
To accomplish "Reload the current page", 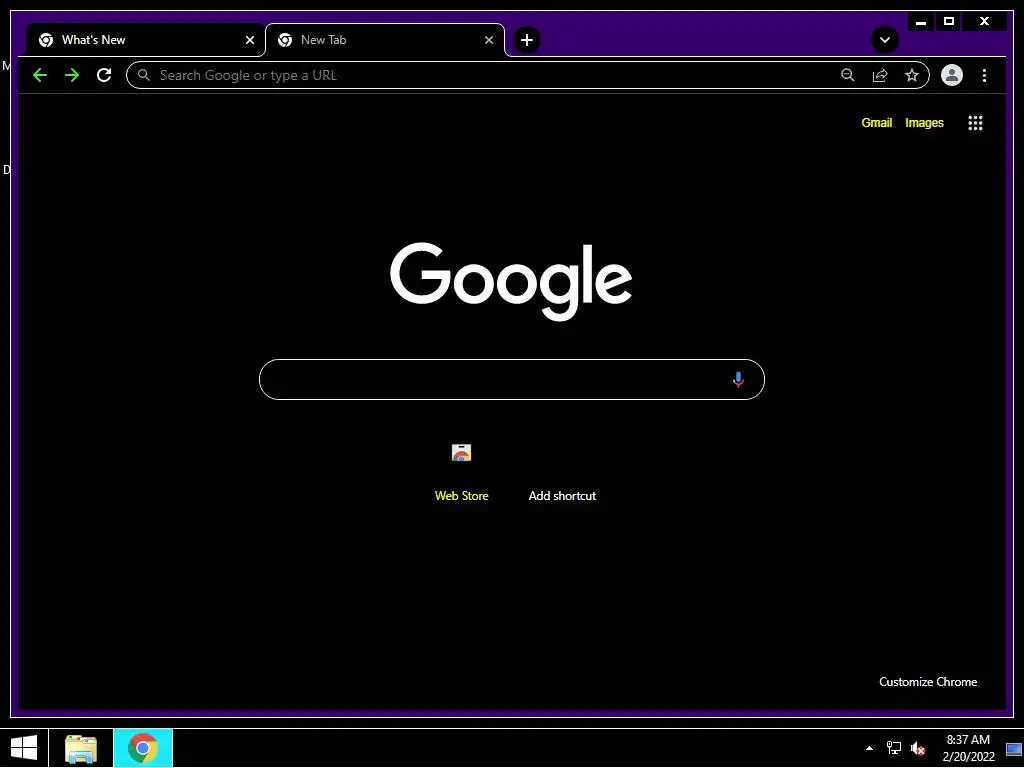I will point(104,75).
